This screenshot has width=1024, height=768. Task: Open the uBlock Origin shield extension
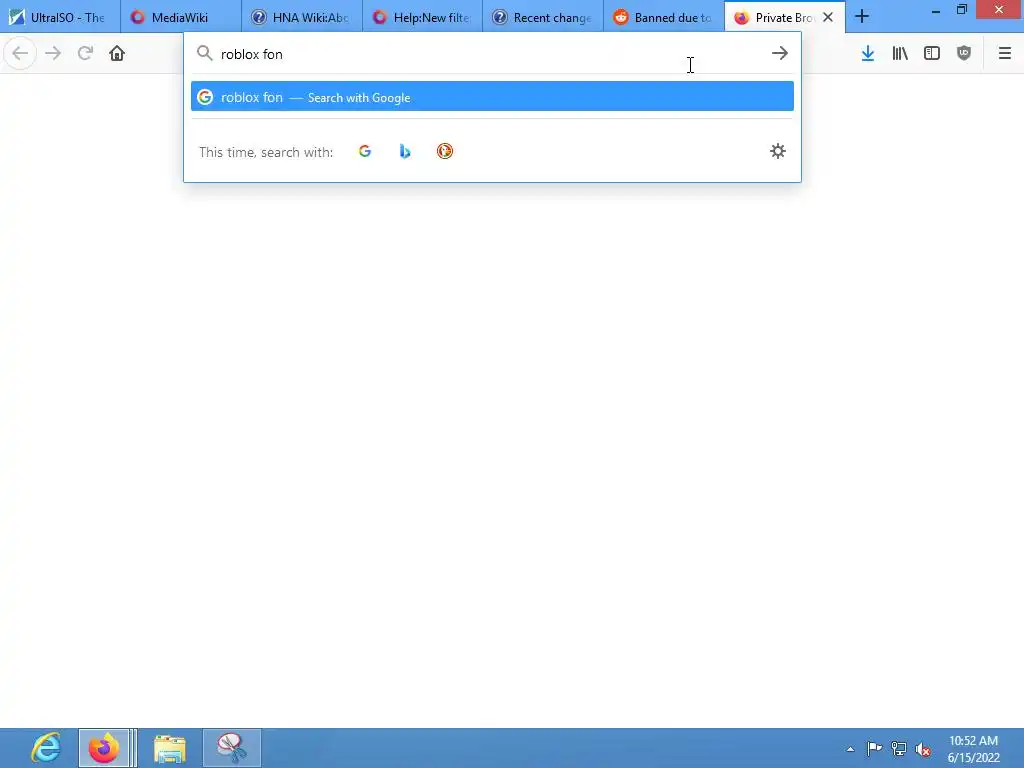point(964,54)
